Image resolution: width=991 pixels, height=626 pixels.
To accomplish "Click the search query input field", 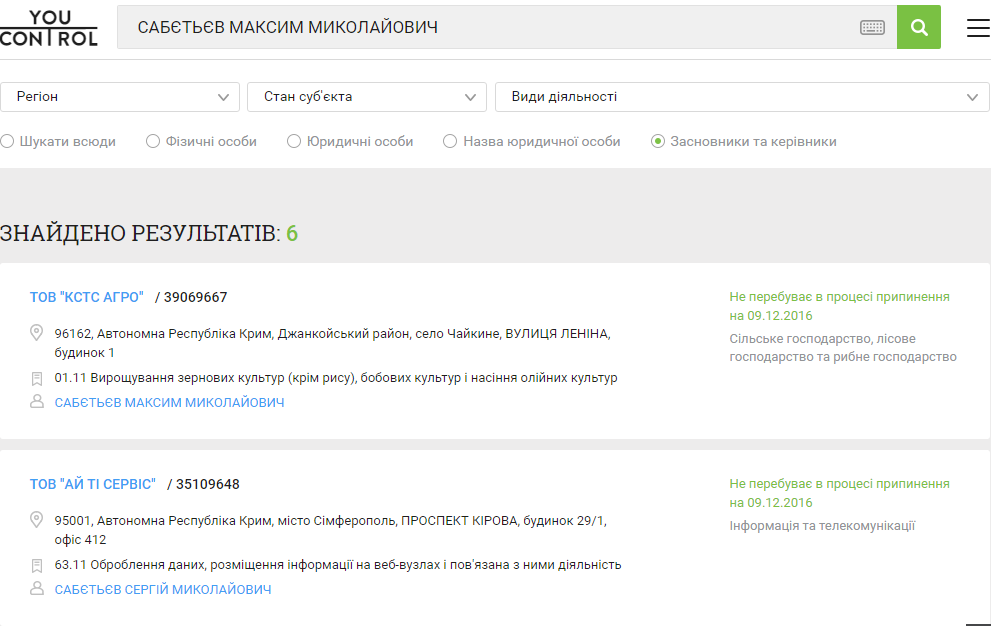I will (x=480, y=27).
